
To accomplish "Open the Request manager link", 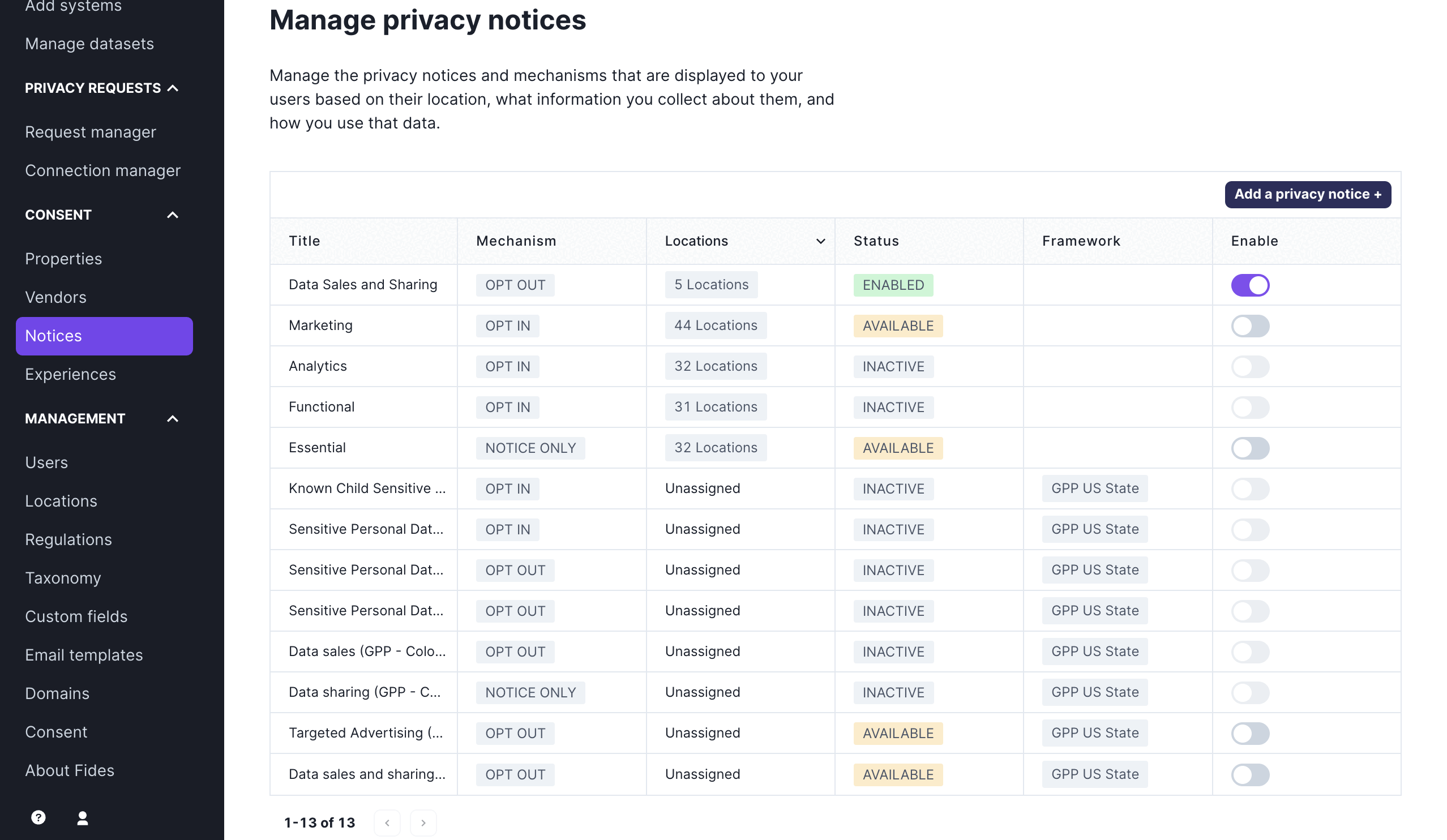I will pyautogui.click(x=91, y=131).
